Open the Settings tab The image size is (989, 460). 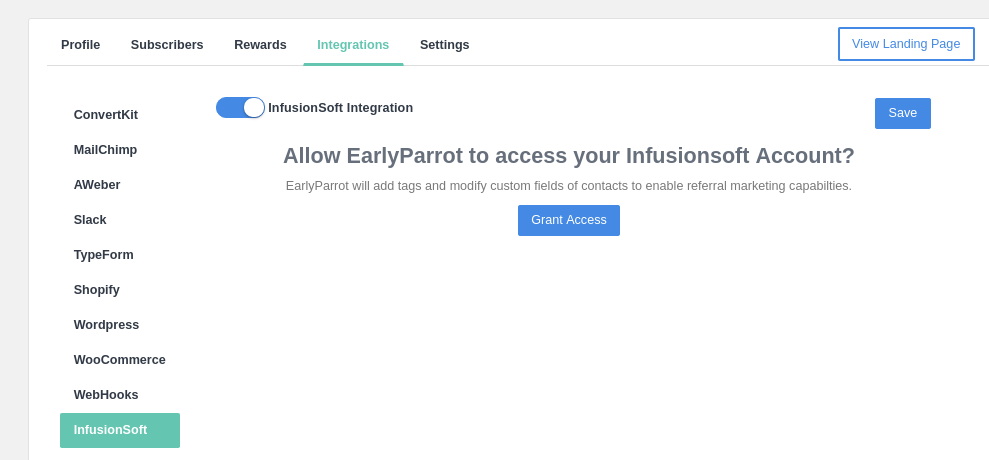pyautogui.click(x=445, y=45)
